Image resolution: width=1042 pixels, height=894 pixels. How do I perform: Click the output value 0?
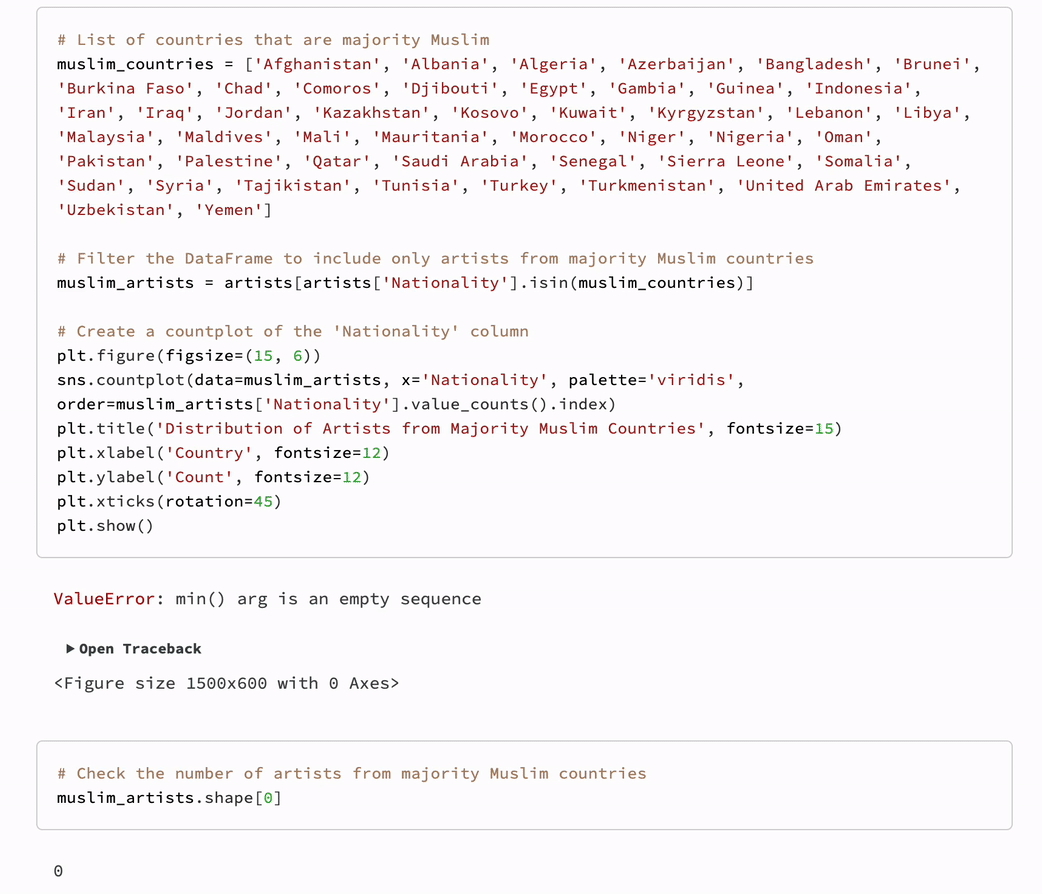coord(58,871)
